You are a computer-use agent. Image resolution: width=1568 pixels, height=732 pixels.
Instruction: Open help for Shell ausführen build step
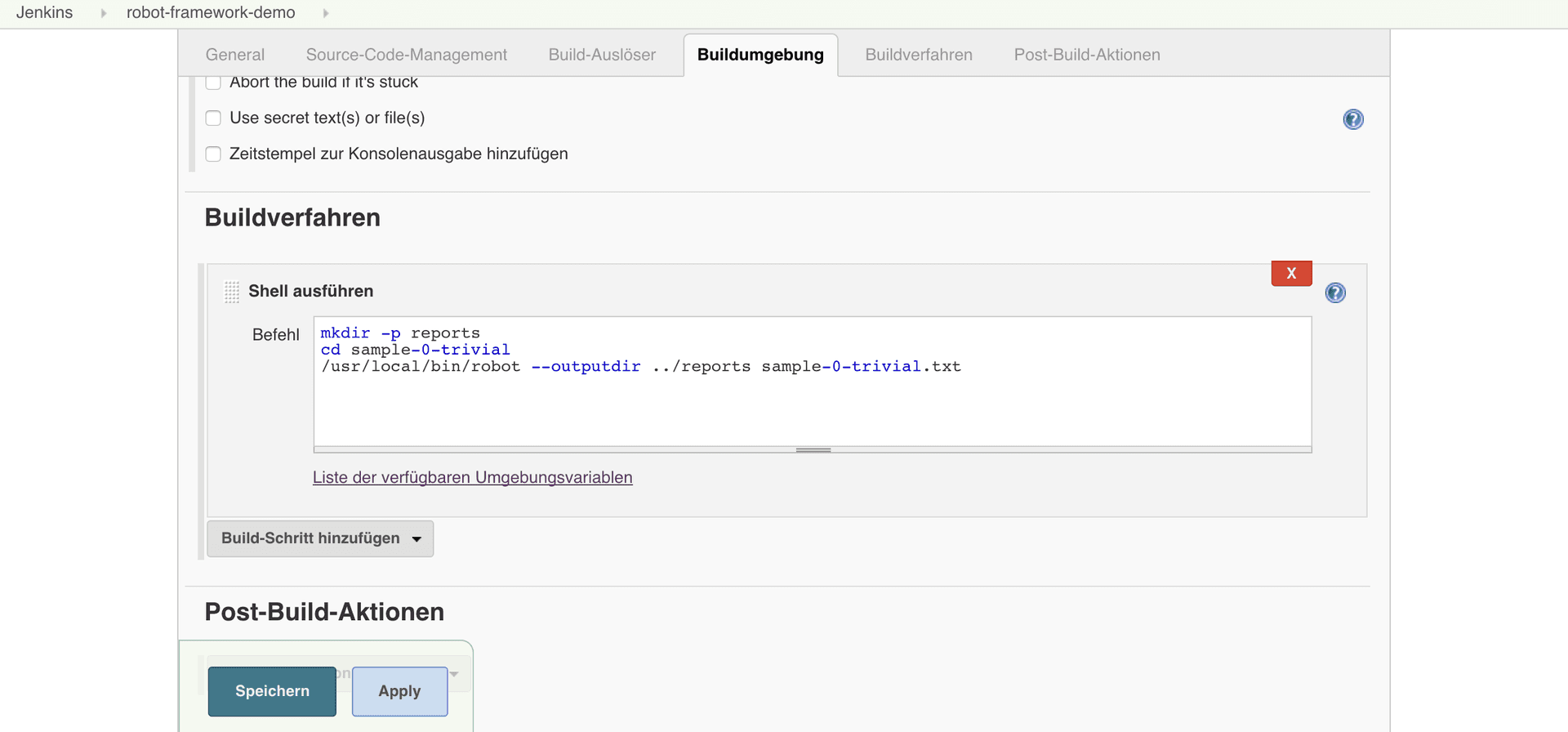1334,292
